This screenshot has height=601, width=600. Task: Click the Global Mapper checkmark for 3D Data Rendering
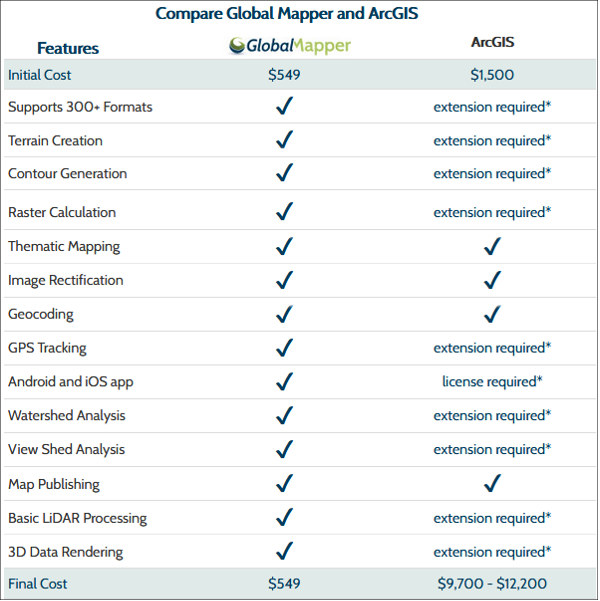click(284, 551)
